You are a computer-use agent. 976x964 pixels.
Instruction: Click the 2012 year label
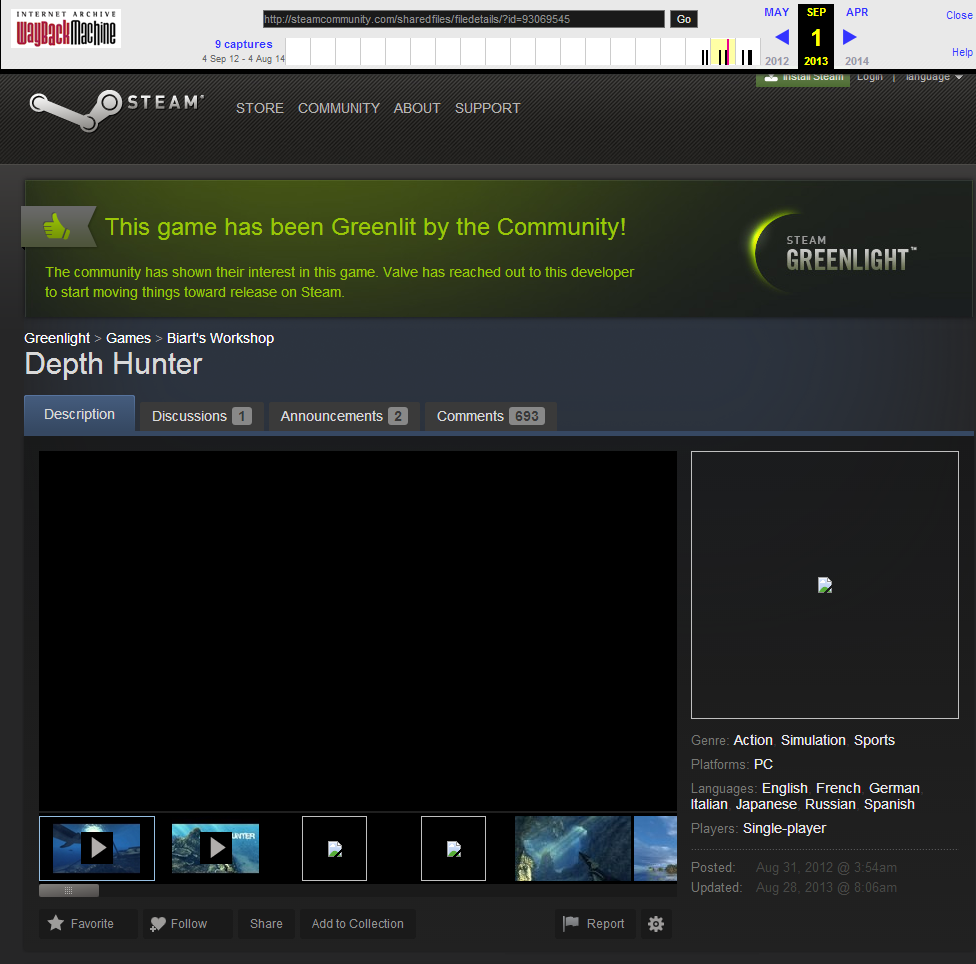click(x=776, y=61)
